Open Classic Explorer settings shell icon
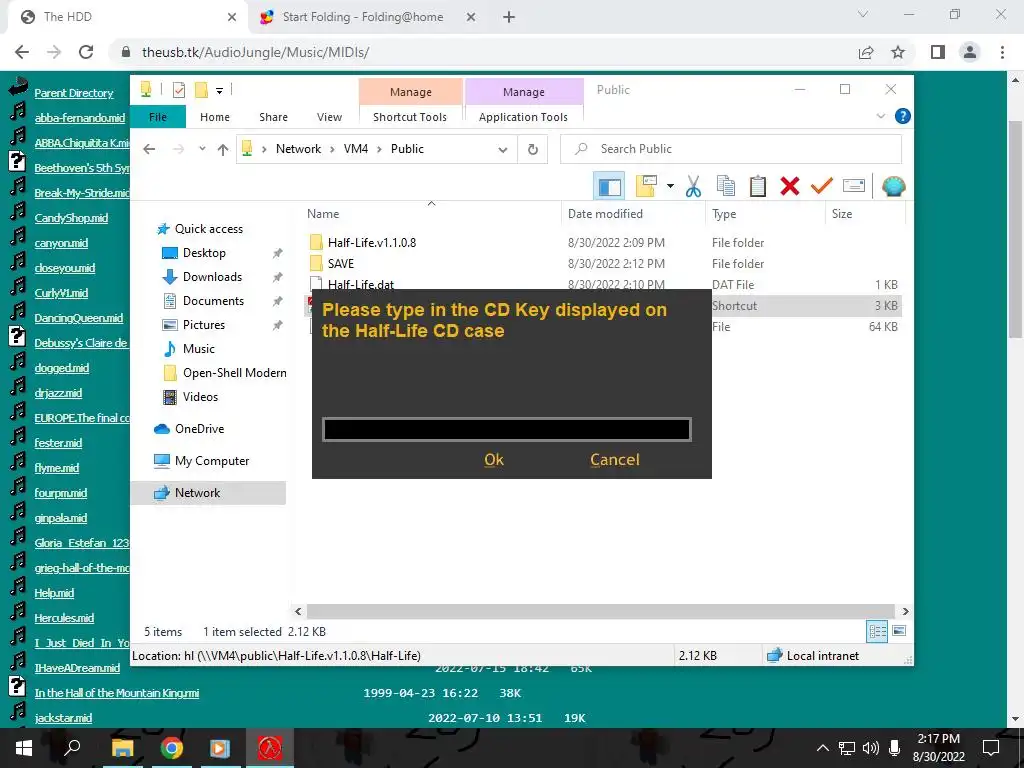This screenshot has width=1024, height=768. tap(893, 187)
